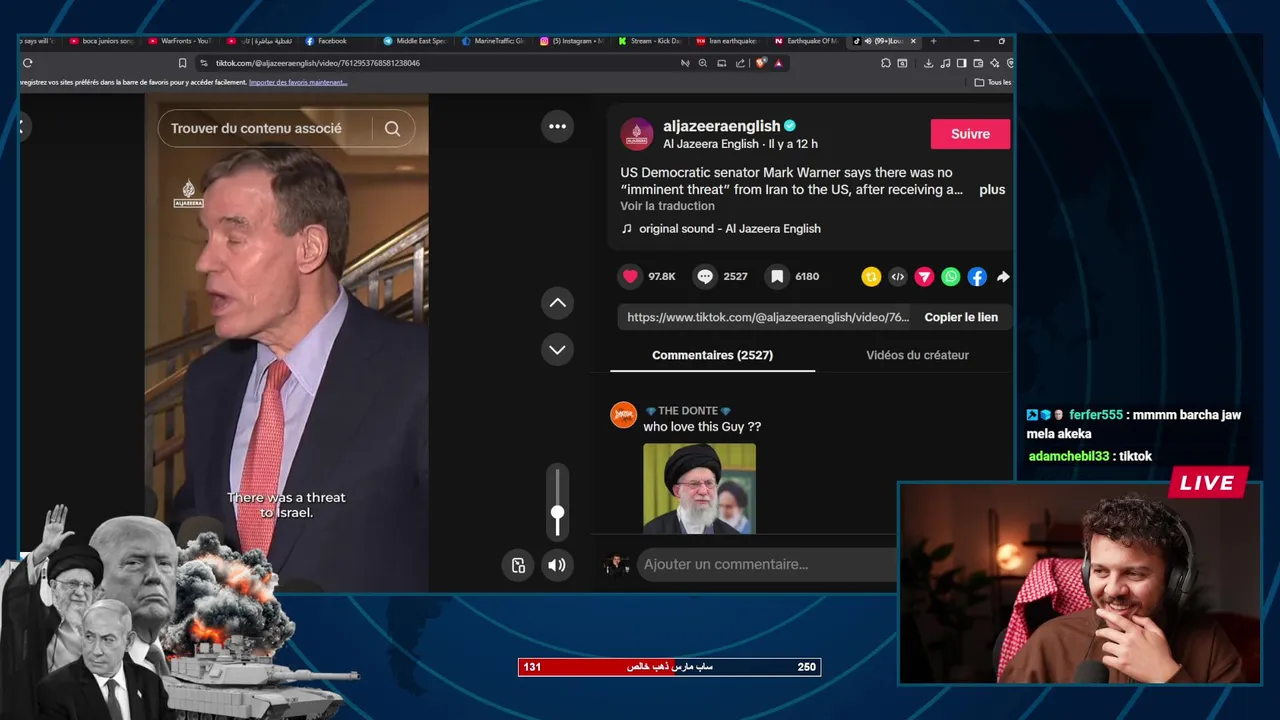Viewport: 1280px width, 720px height.
Task: Share this page via address bar icon
Action: 740,63
